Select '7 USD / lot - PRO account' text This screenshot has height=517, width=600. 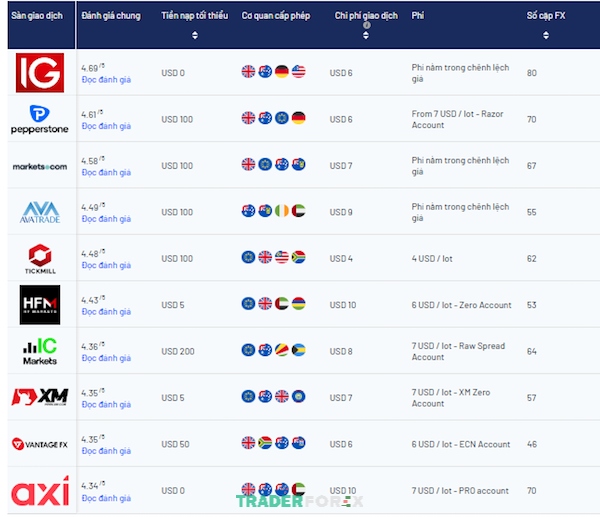[460, 491]
